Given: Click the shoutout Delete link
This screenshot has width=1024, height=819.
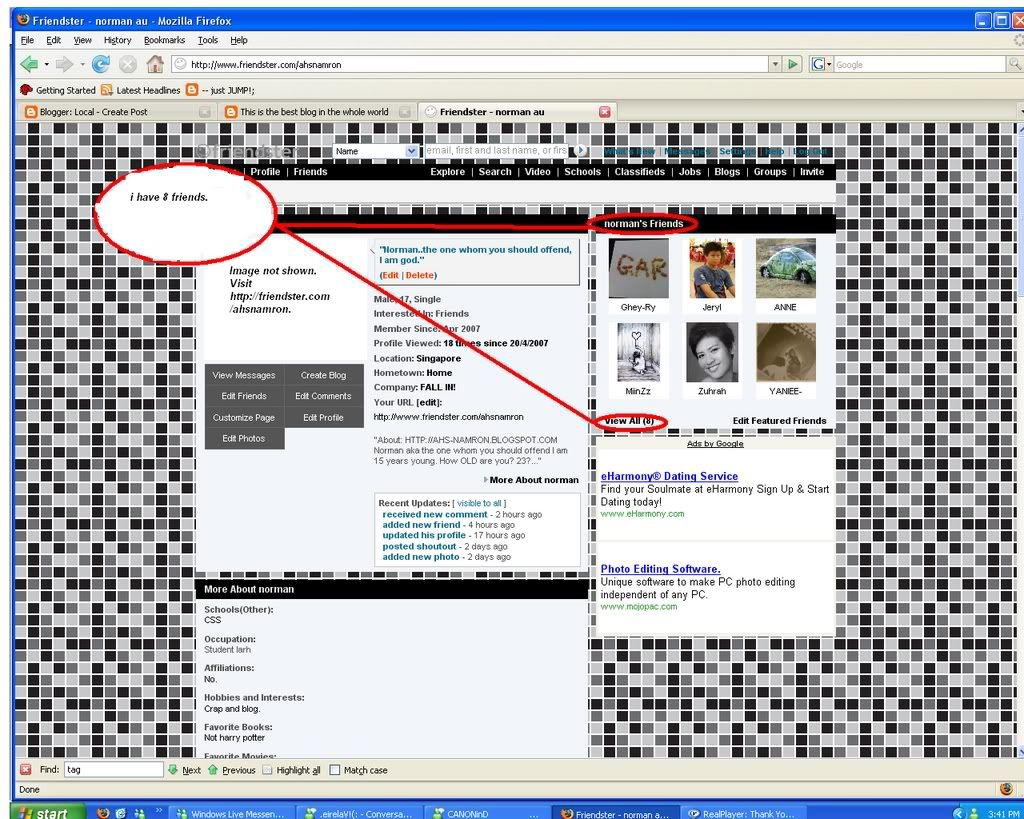Looking at the screenshot, I should pos(420,275).
